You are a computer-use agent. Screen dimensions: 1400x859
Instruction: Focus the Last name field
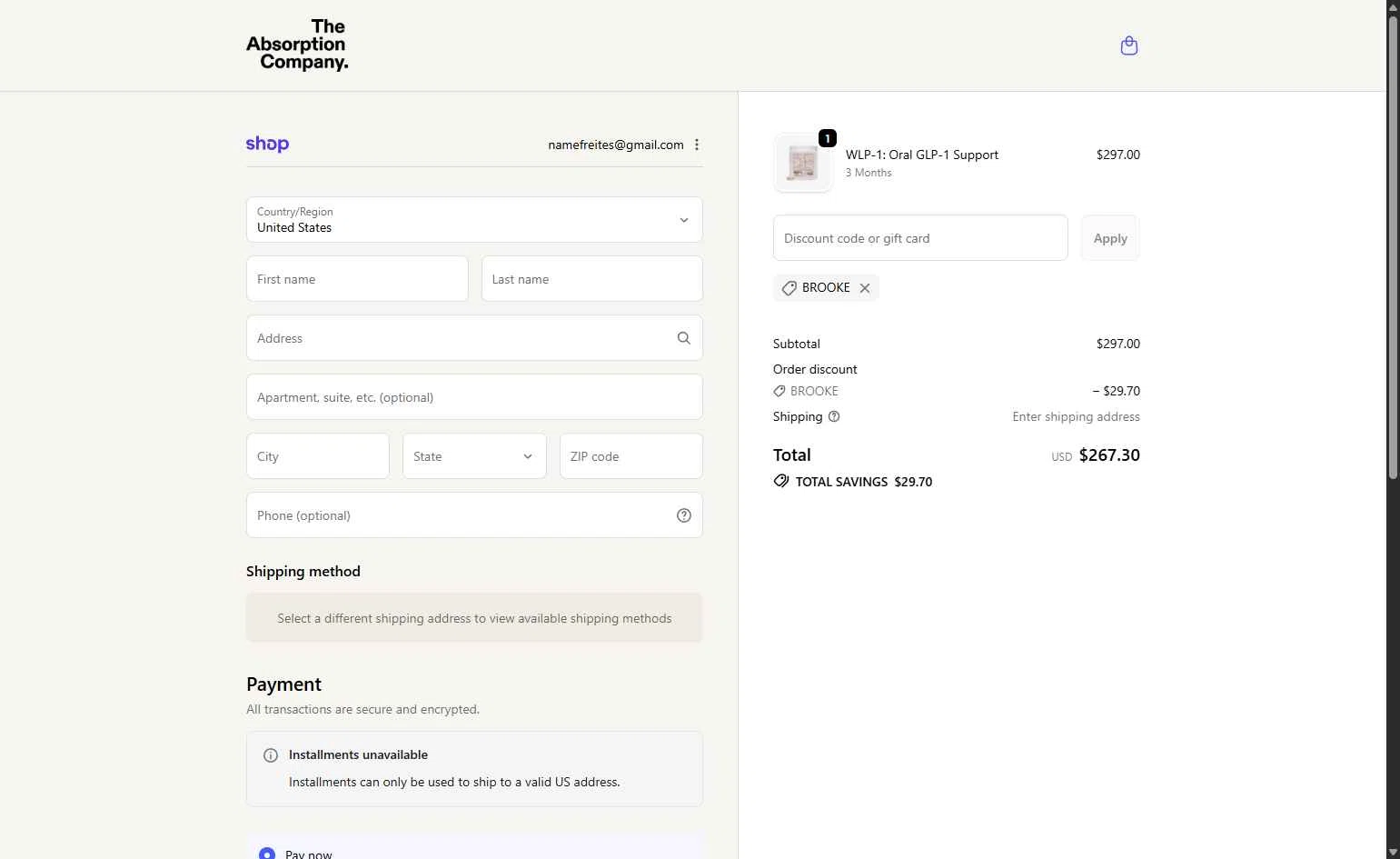click(591, 279)
